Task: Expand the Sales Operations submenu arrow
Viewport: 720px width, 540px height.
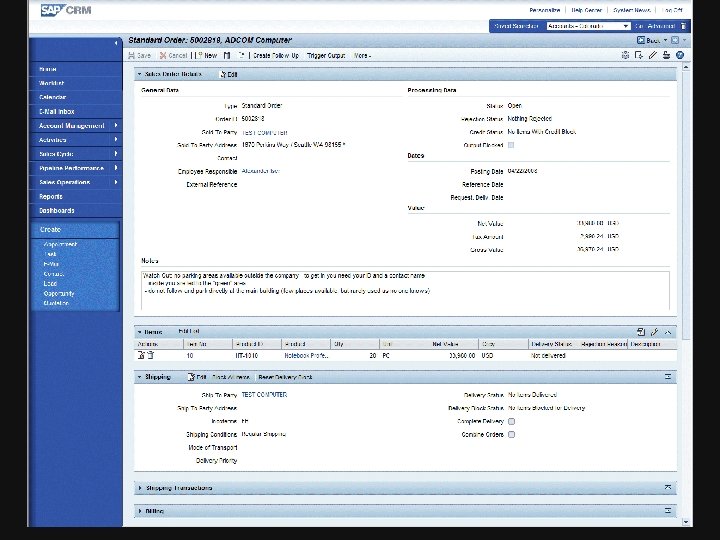Action: click(x=116, y=182)
